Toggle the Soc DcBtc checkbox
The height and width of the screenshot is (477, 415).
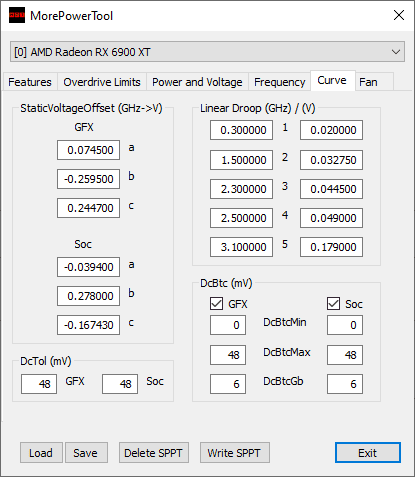[x=333, y=304]
